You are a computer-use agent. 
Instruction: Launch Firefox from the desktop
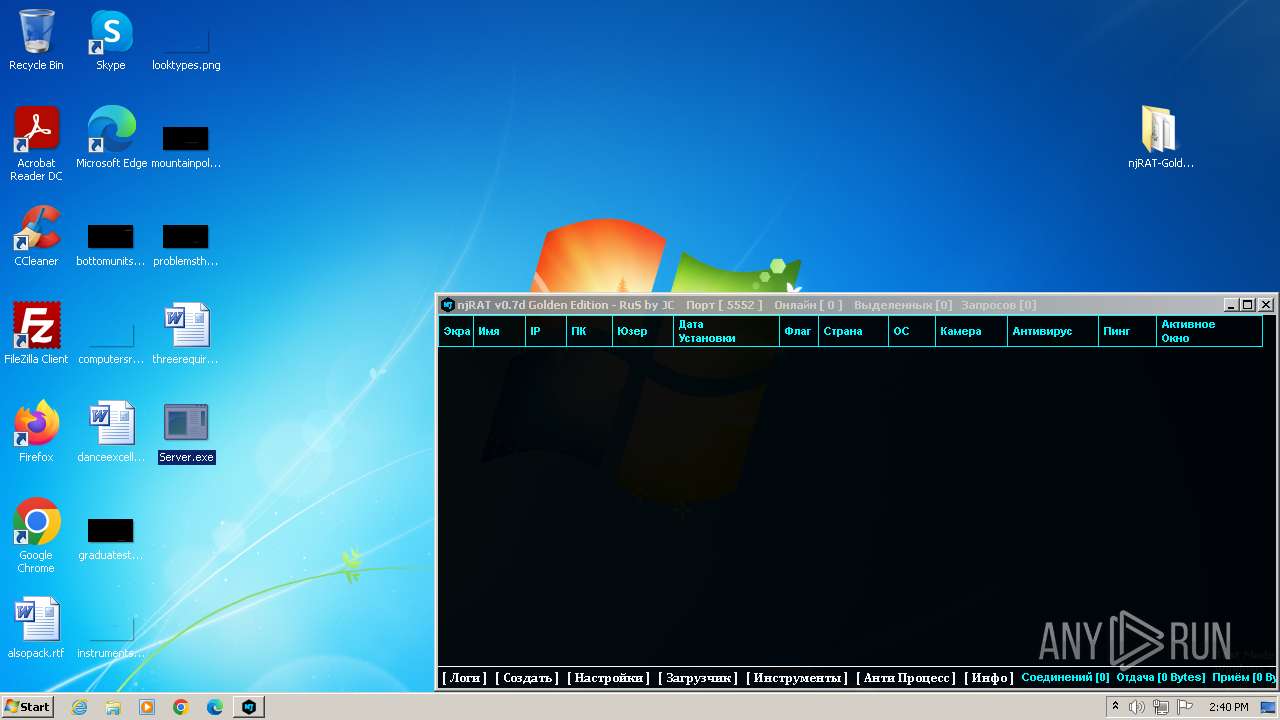[36, 432]
